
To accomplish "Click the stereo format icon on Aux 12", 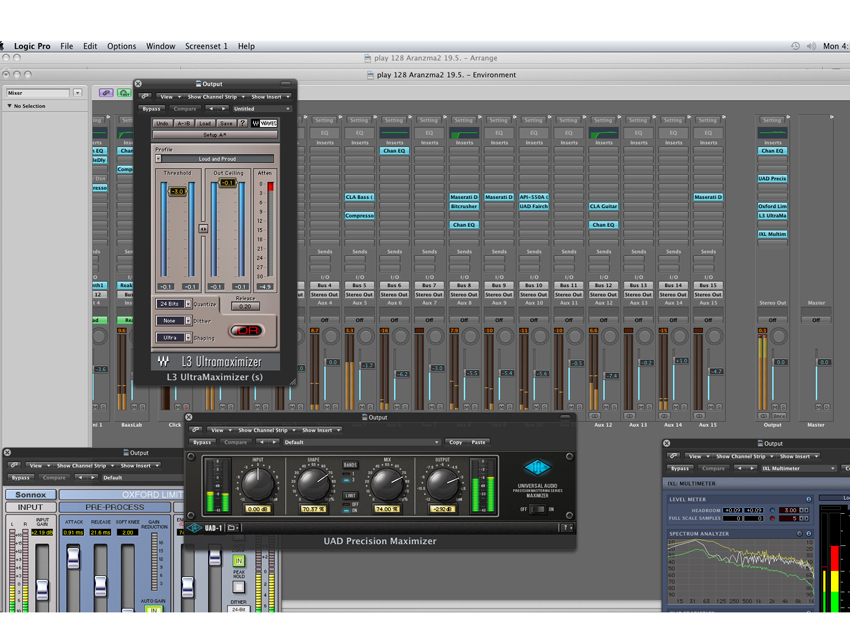I will [x=595, y=416].
